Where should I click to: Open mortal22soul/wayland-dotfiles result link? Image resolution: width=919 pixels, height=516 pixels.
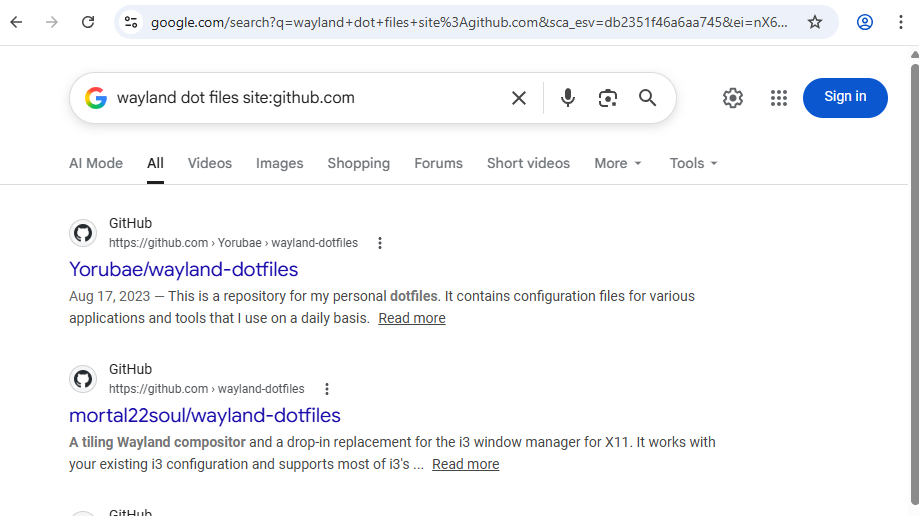pyautogui.click(x=205, y=415)
